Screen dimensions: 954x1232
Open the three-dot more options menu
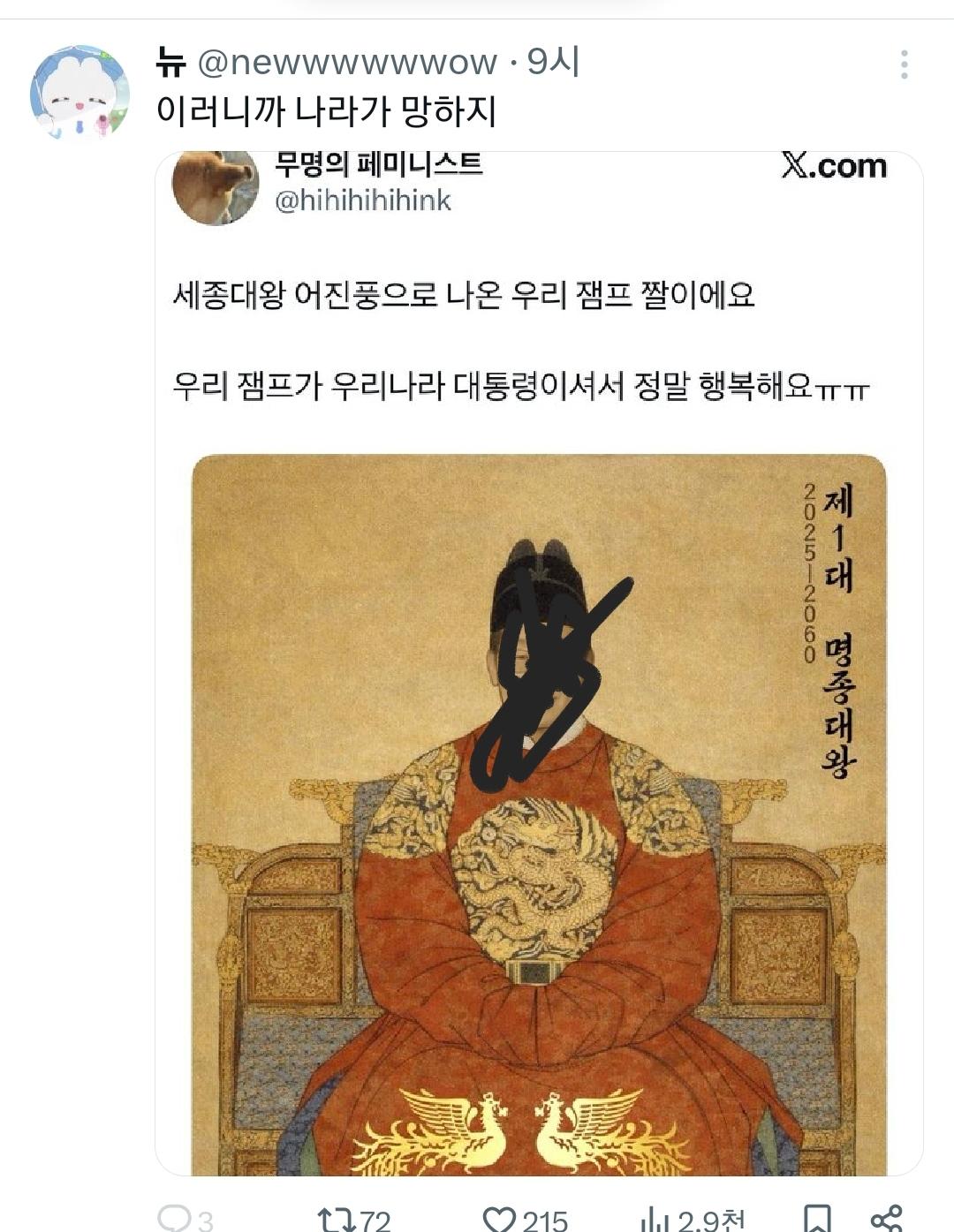pos(904,65)
